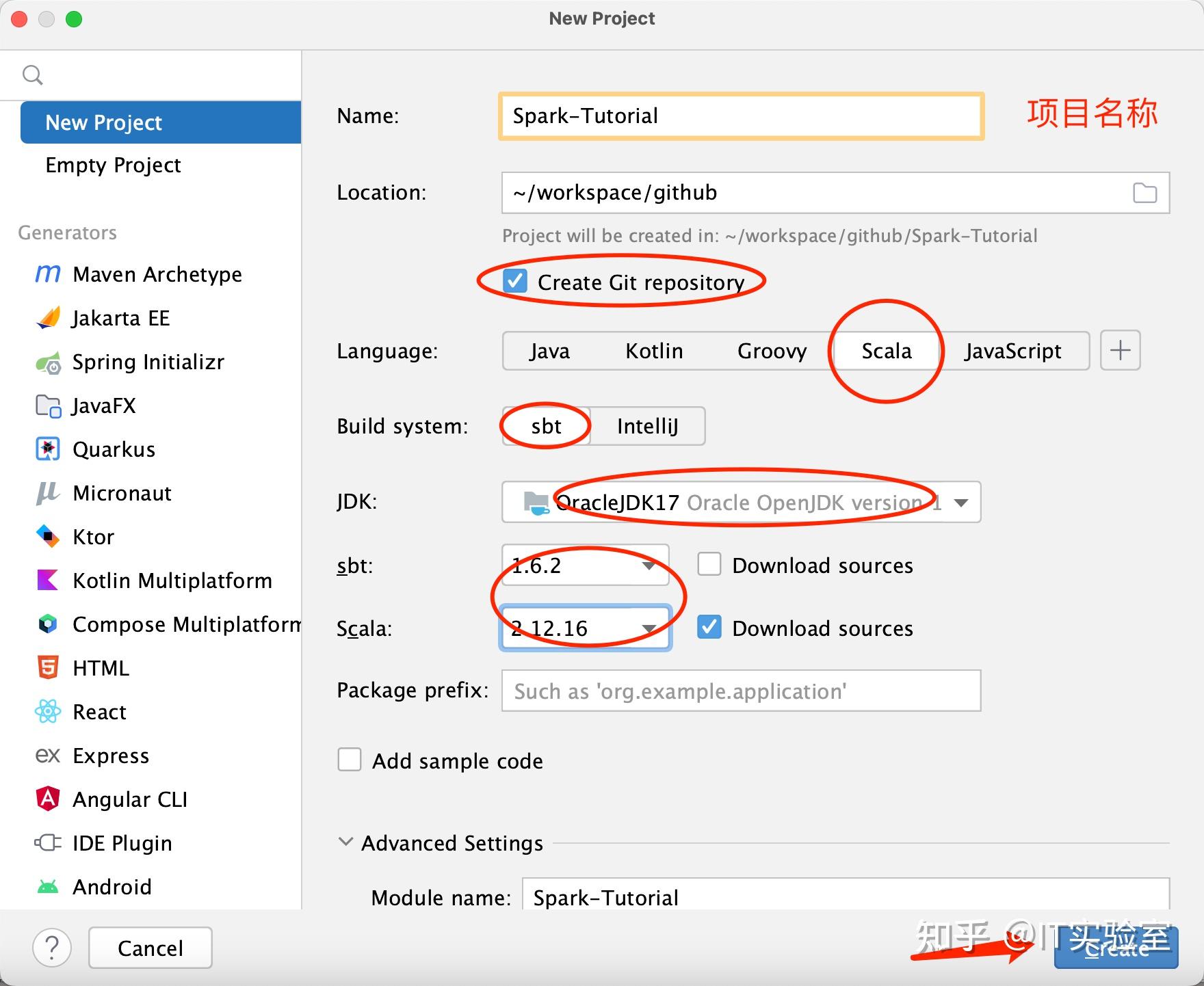Add another language with plus button
The height and width of the screenshot is (986, 1204).
[x=1121, y=351]
